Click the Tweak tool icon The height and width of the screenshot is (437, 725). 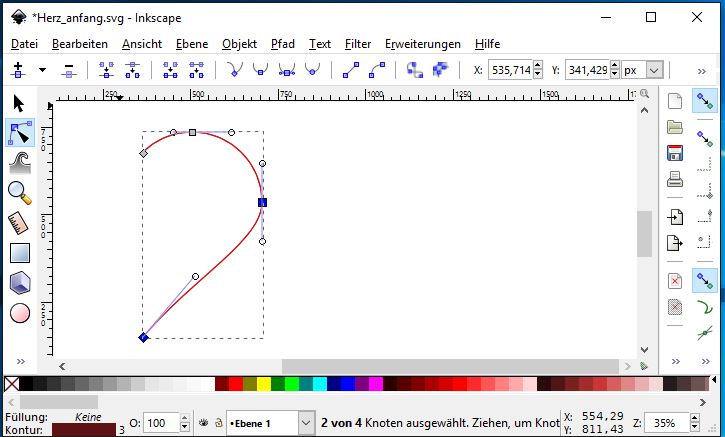[x=19, y=162]
